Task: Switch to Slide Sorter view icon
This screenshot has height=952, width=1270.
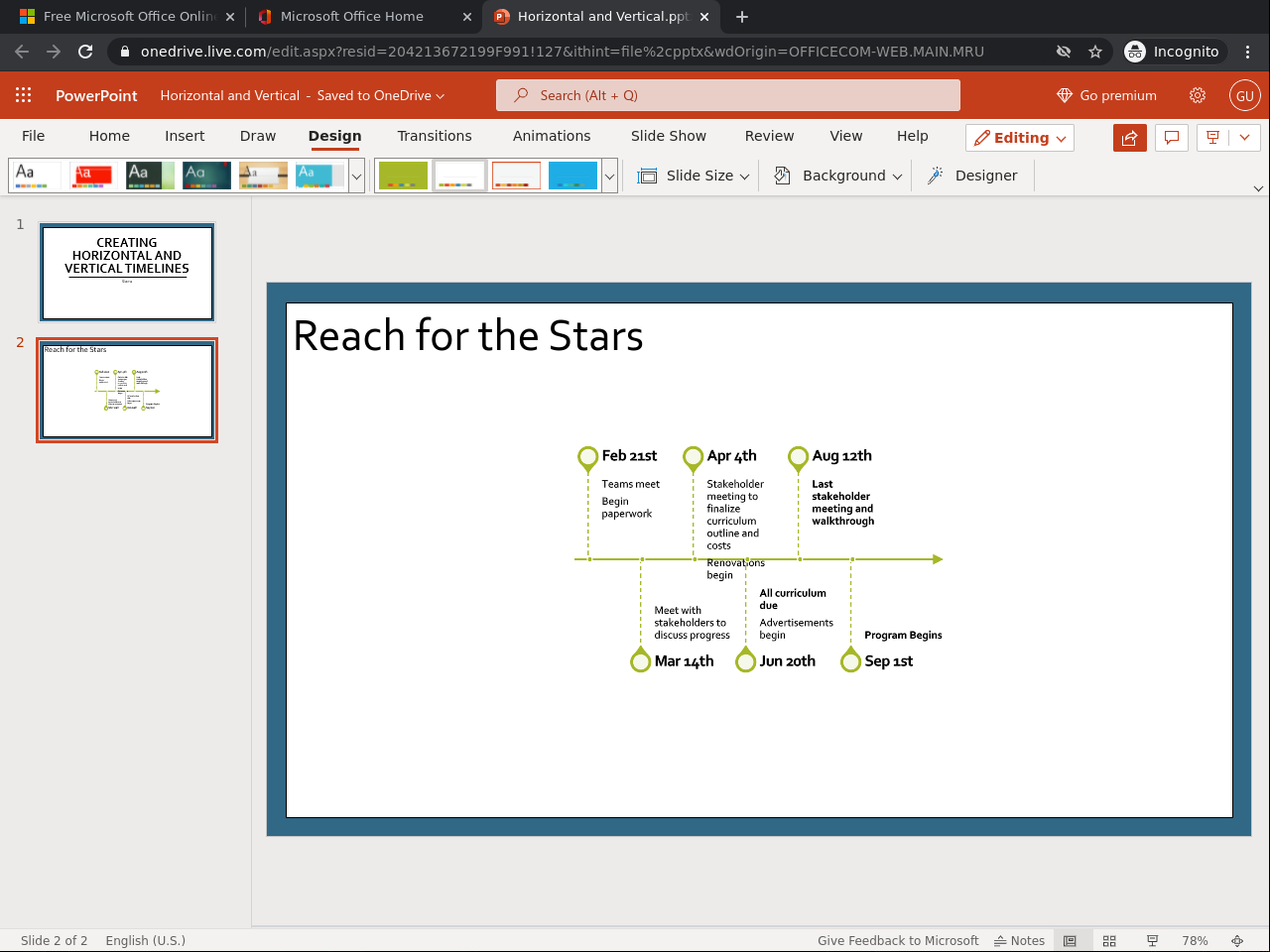Action: point(1110,940)
